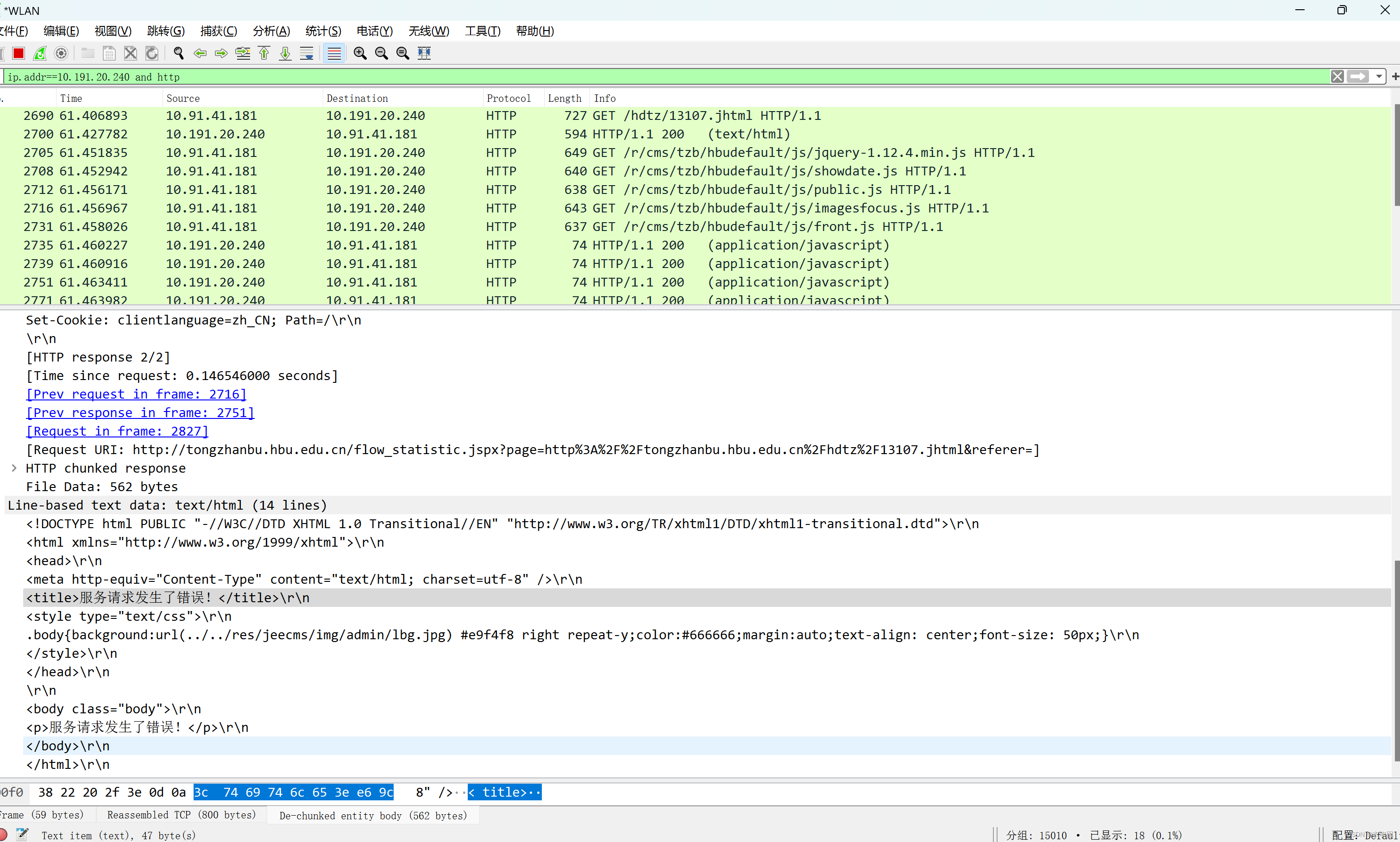Open the 统计(S) menu

(x=323, y=31)
